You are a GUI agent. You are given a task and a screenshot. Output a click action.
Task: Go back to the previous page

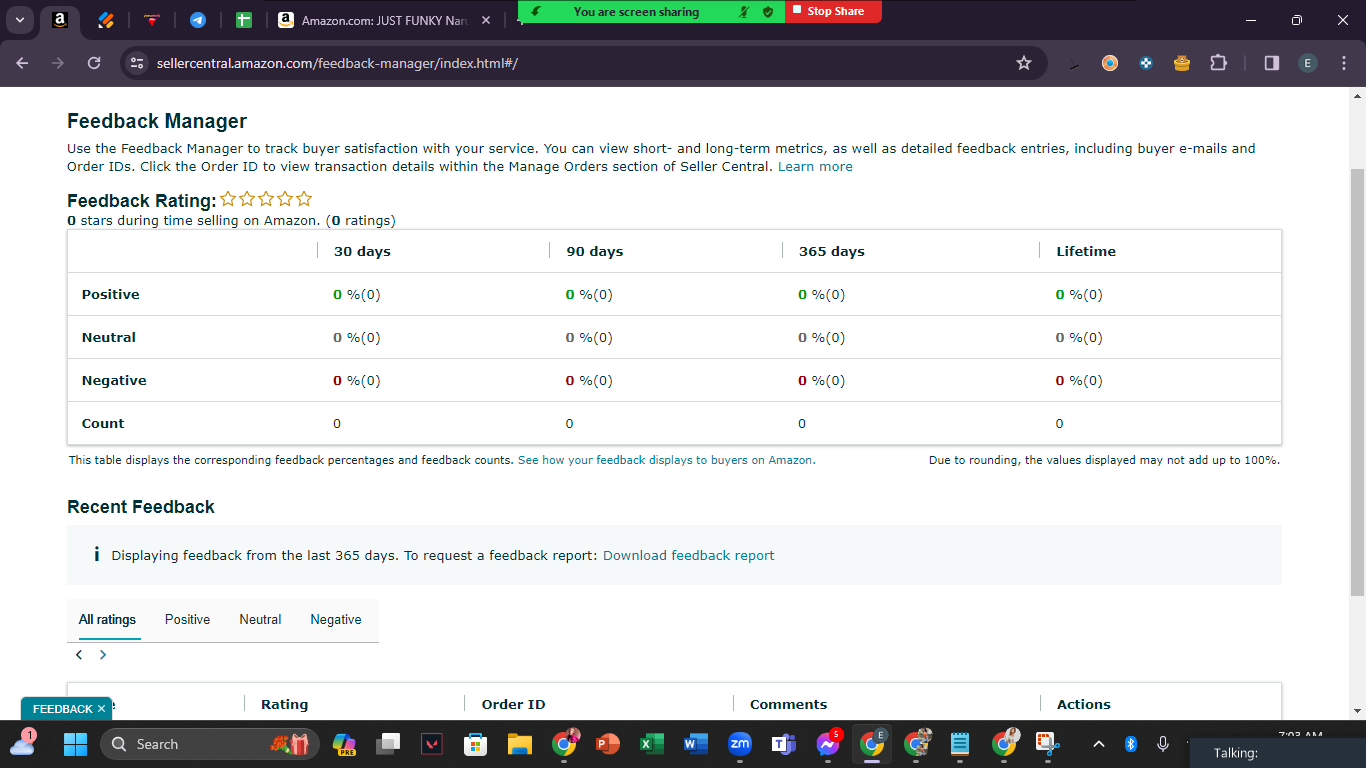click(x=23, y=63)
